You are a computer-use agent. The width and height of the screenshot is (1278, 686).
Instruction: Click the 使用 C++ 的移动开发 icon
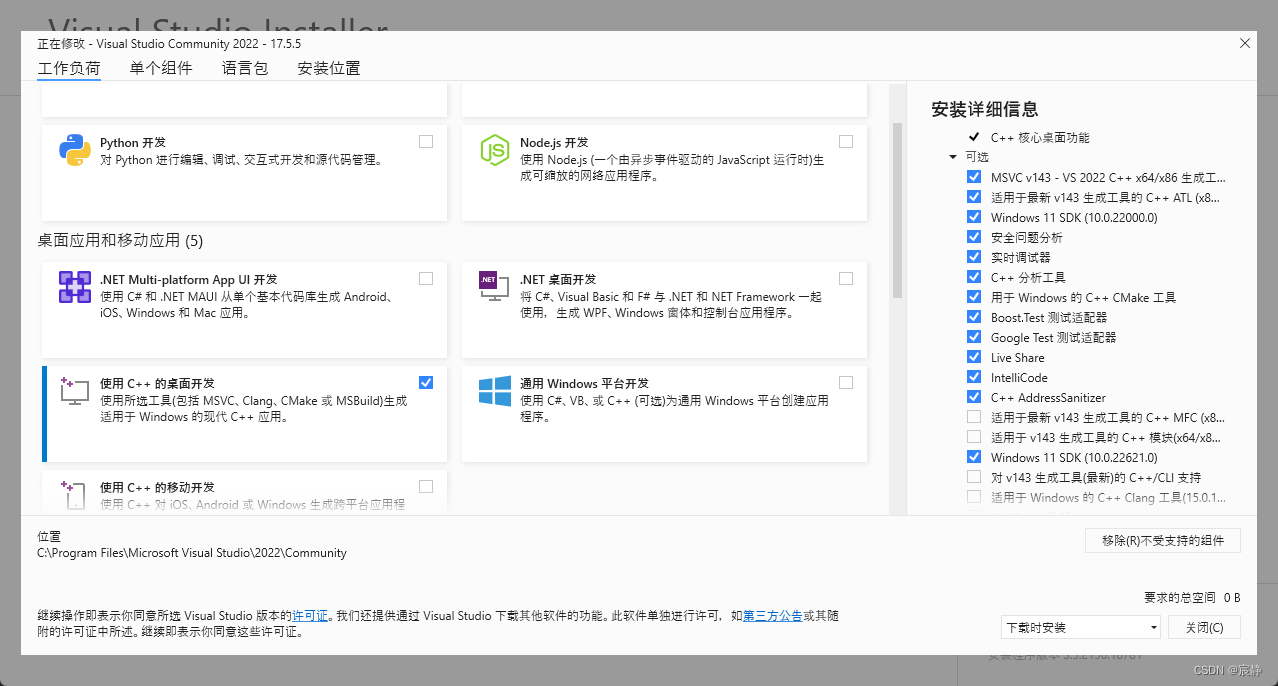[75, 495]
